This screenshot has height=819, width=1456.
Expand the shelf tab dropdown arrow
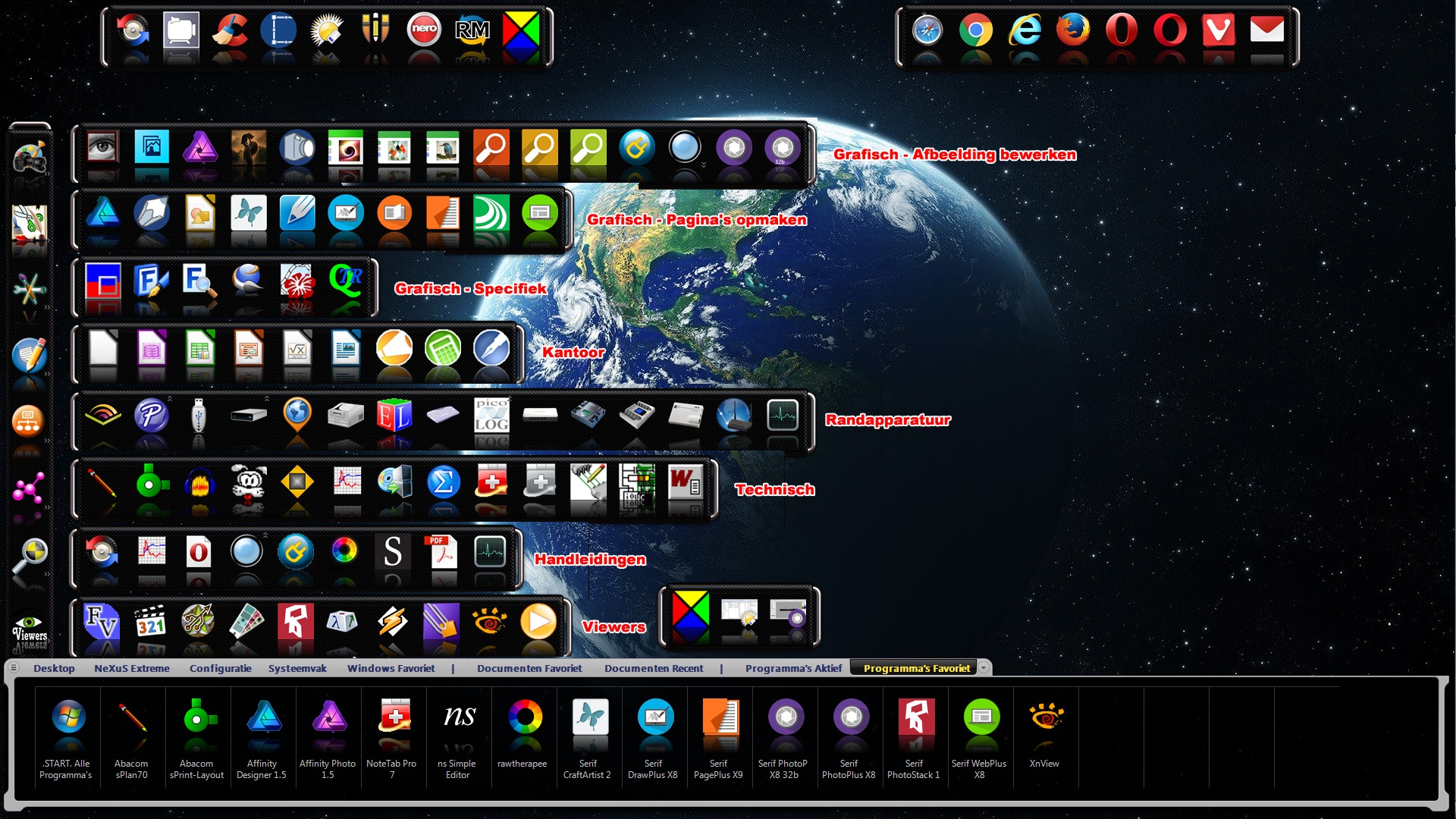[984, 667]
